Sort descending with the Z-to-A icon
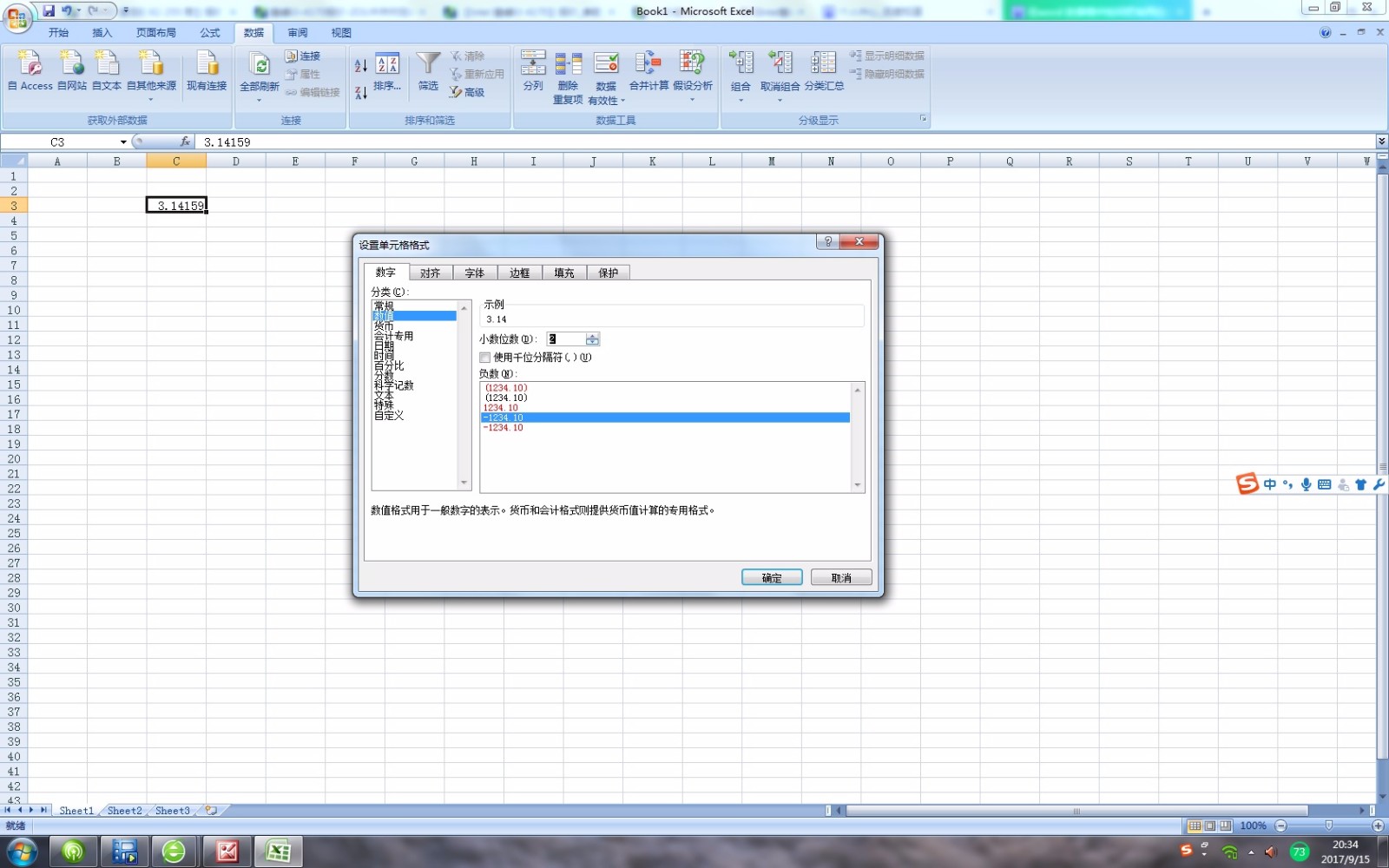The height and width of the screenshot is (868, 1389). [360, 92]
